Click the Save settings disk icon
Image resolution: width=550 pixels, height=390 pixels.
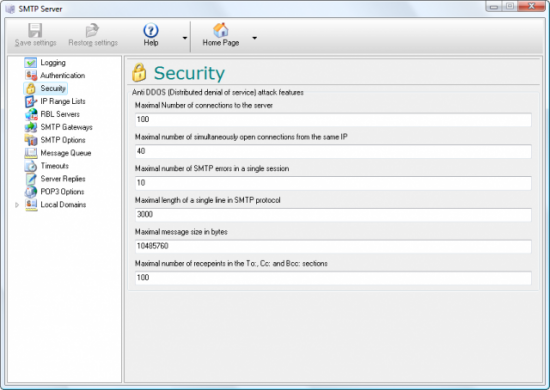pos(35,30)
